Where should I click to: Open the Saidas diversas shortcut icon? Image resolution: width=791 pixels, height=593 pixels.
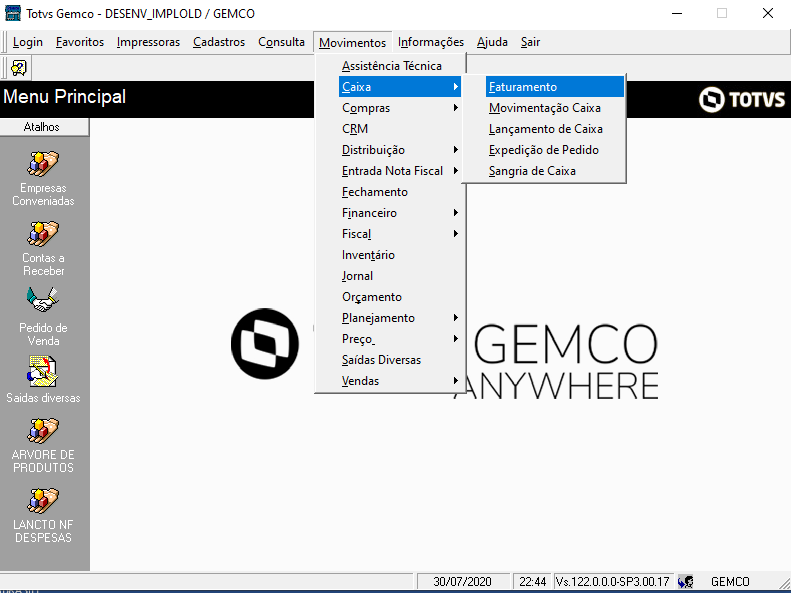click(x=43, y=371)
